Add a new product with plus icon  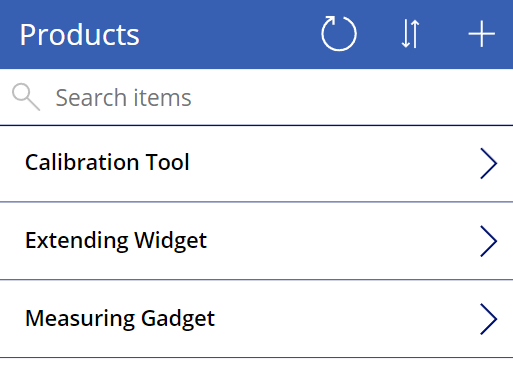[481, 34]
